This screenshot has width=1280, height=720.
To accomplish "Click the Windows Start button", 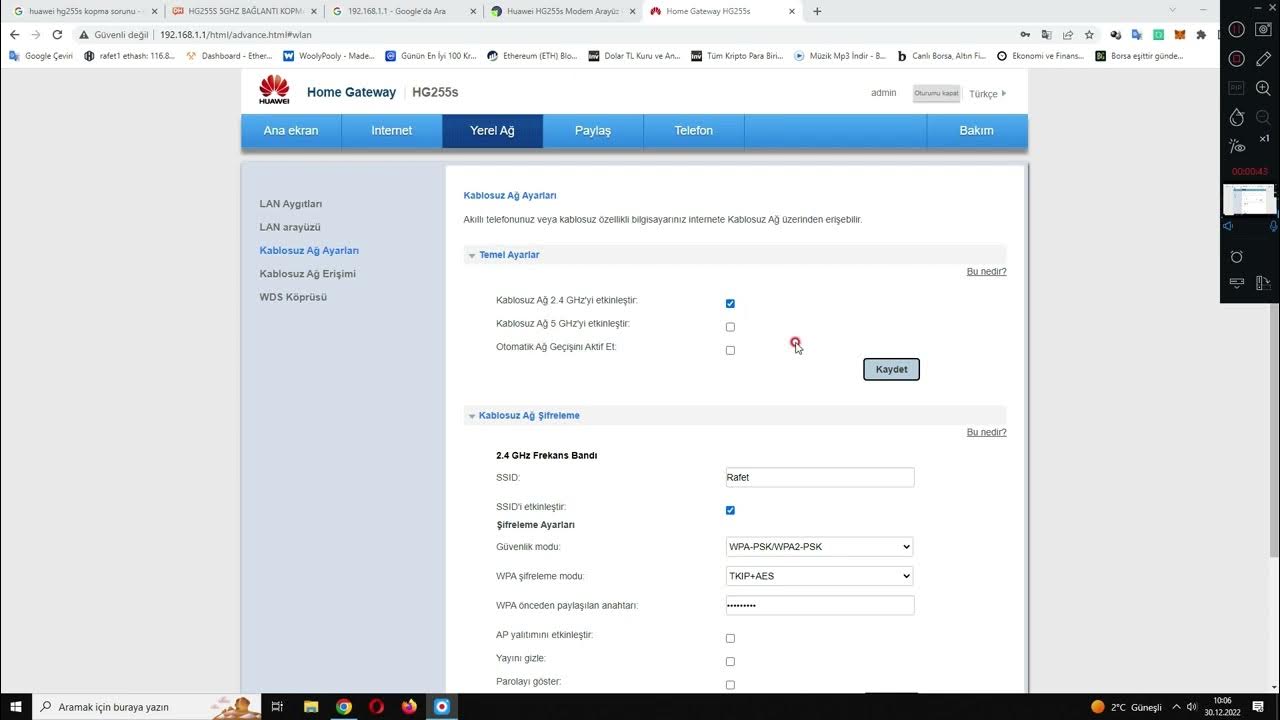I will coord(15,706).
